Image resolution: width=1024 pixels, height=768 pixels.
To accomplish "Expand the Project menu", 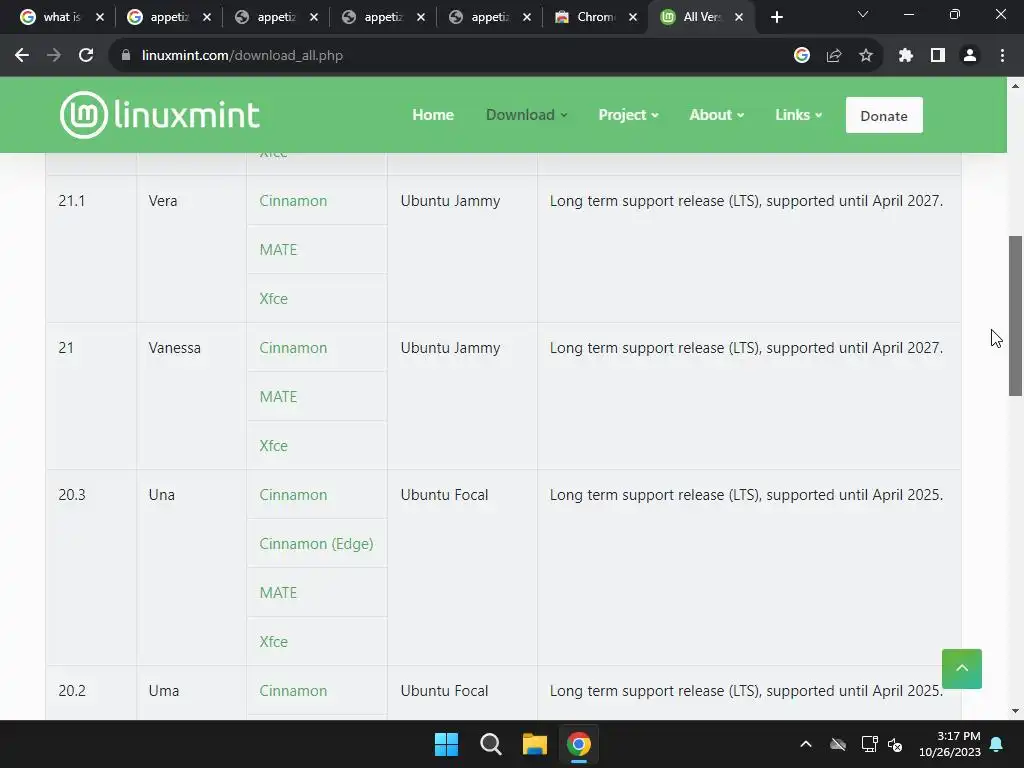I will point(628,115).
